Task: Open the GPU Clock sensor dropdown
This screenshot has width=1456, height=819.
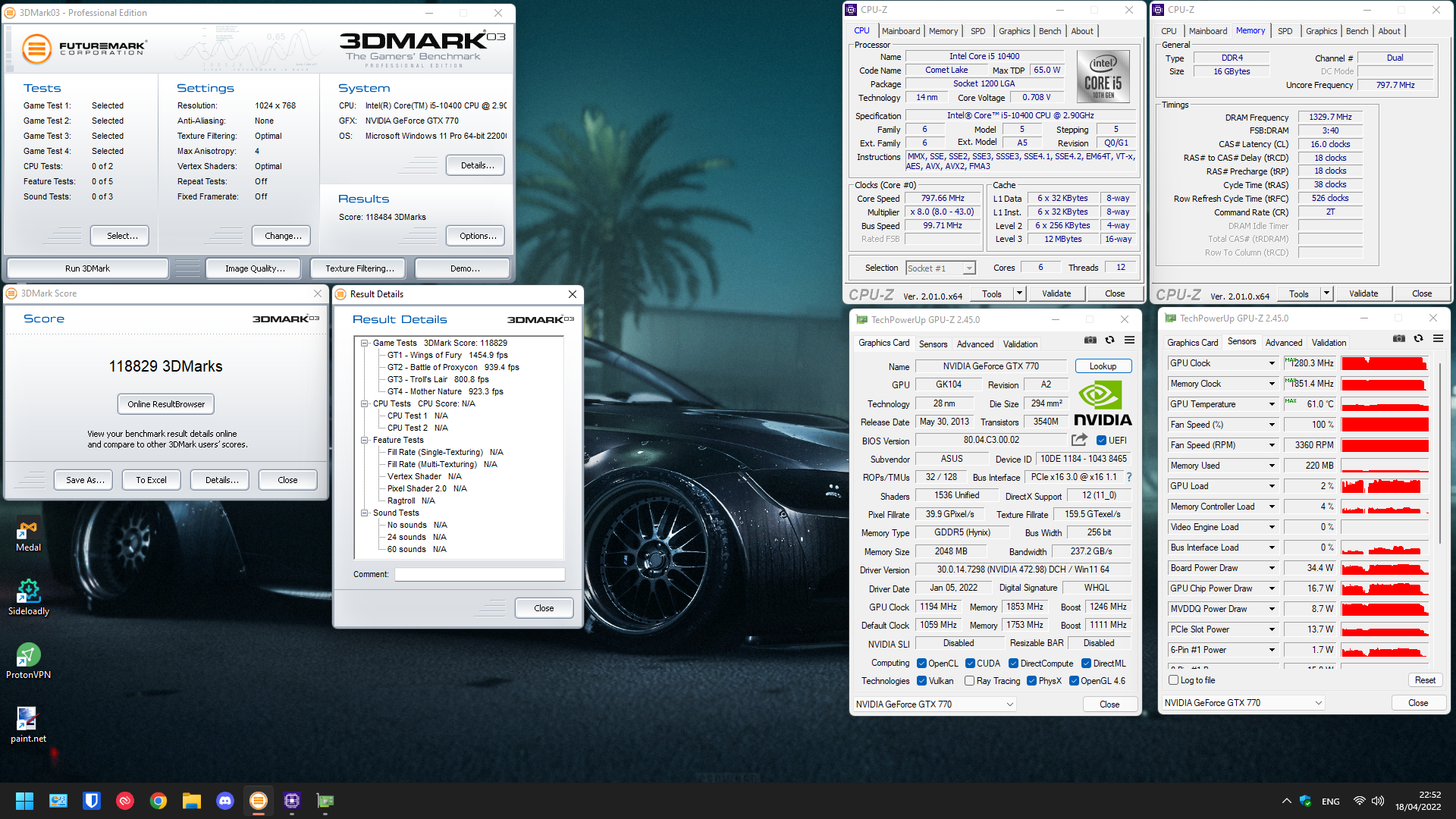Action: click(1272, 363)
